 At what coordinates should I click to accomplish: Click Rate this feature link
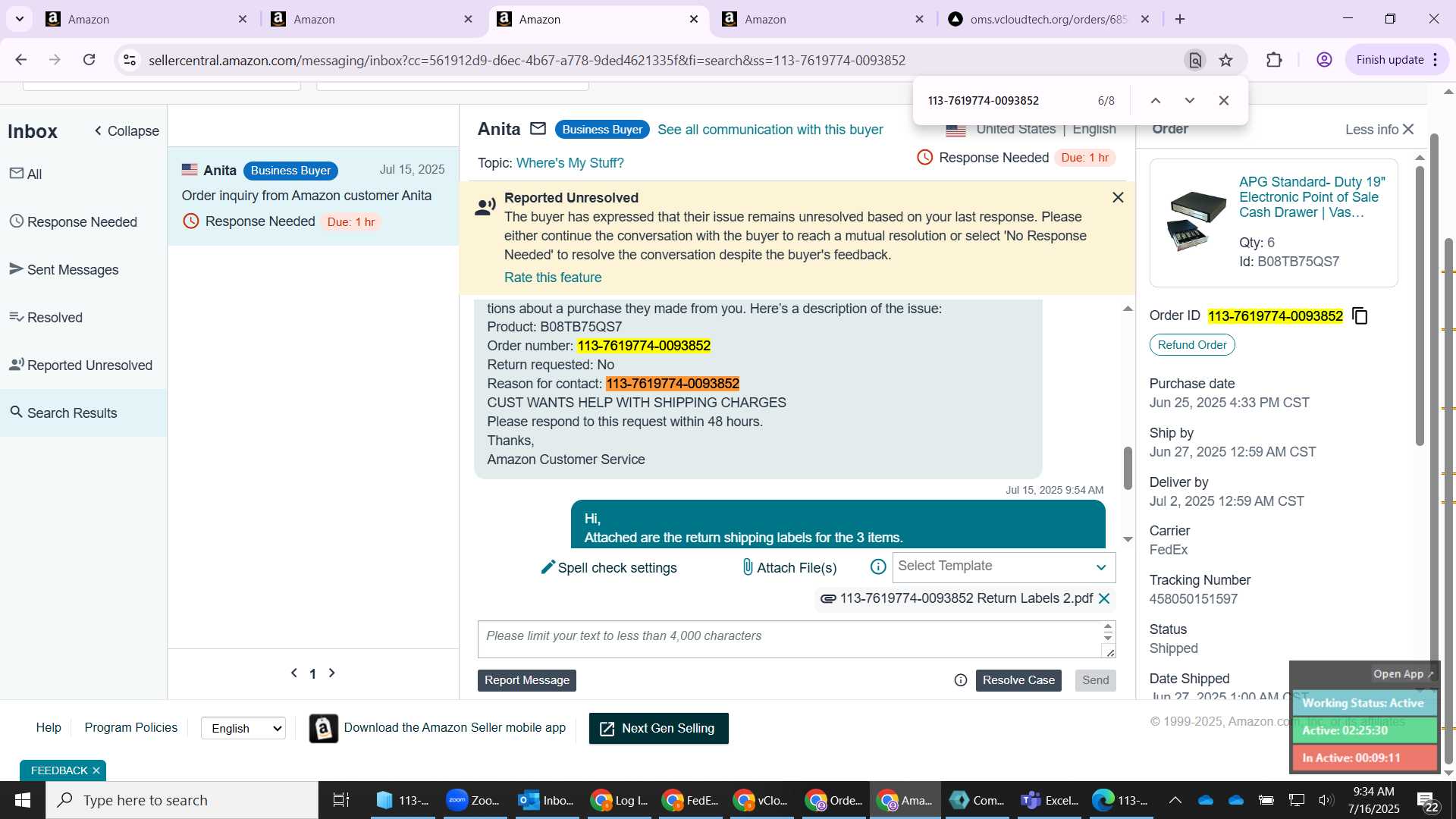coord(553,278)
